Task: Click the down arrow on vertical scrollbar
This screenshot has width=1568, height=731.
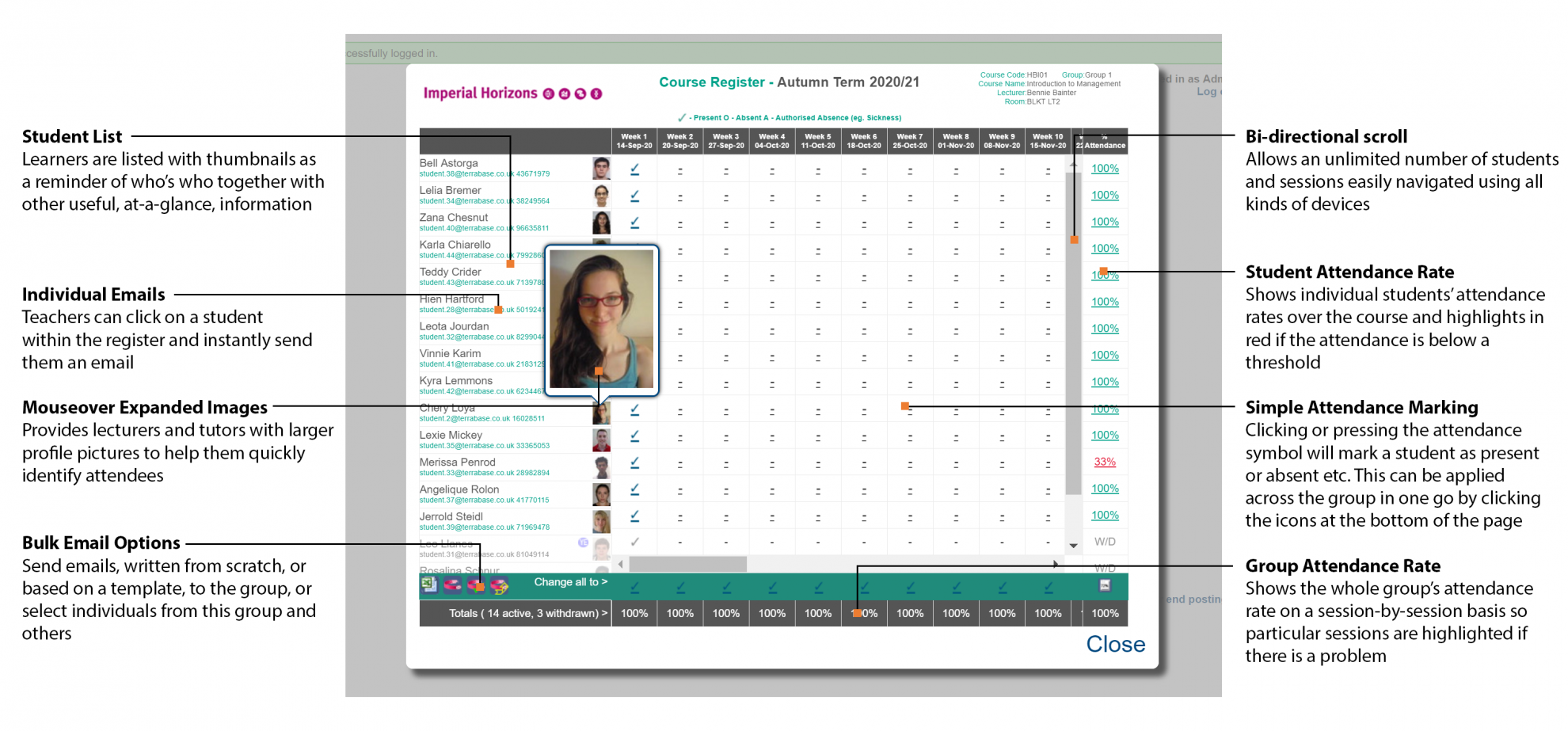Action: [x=1074, y=546]
